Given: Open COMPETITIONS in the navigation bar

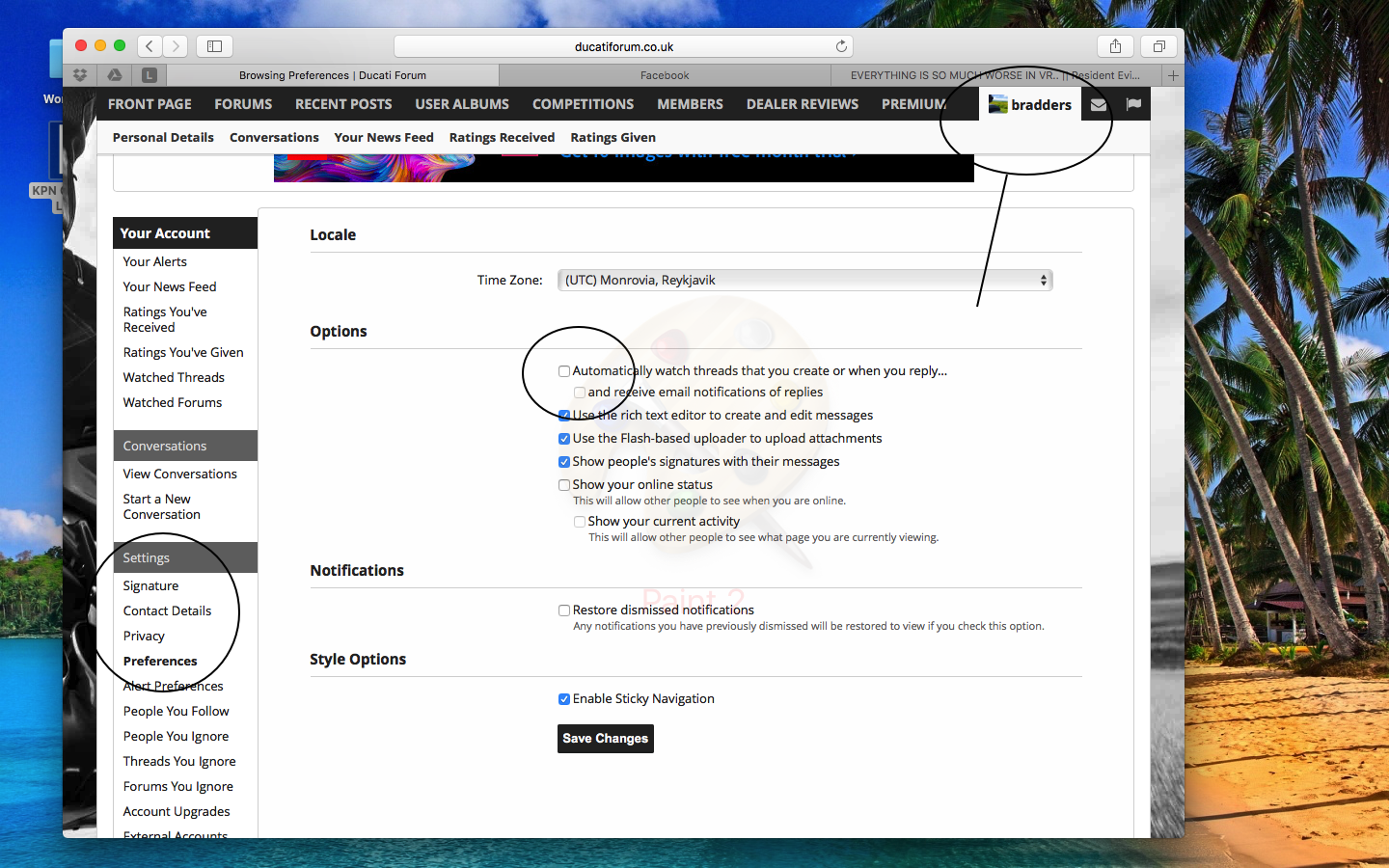Looking at the screenshot, I should pyautogui.click(x=584, y=104).
